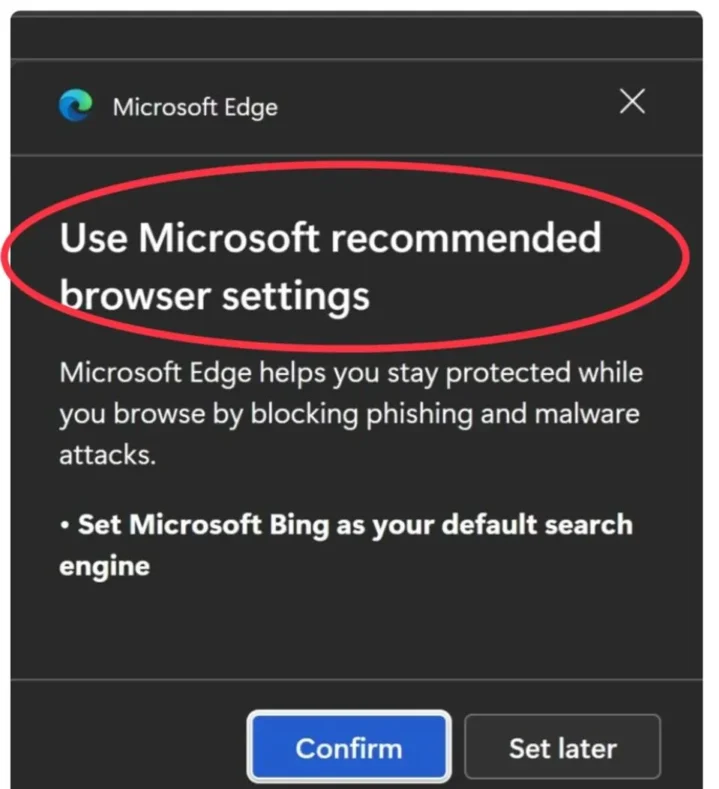Click the bullet point before 'Set Microsoft Bing'

pyautogui.click(x=64, y=525)
